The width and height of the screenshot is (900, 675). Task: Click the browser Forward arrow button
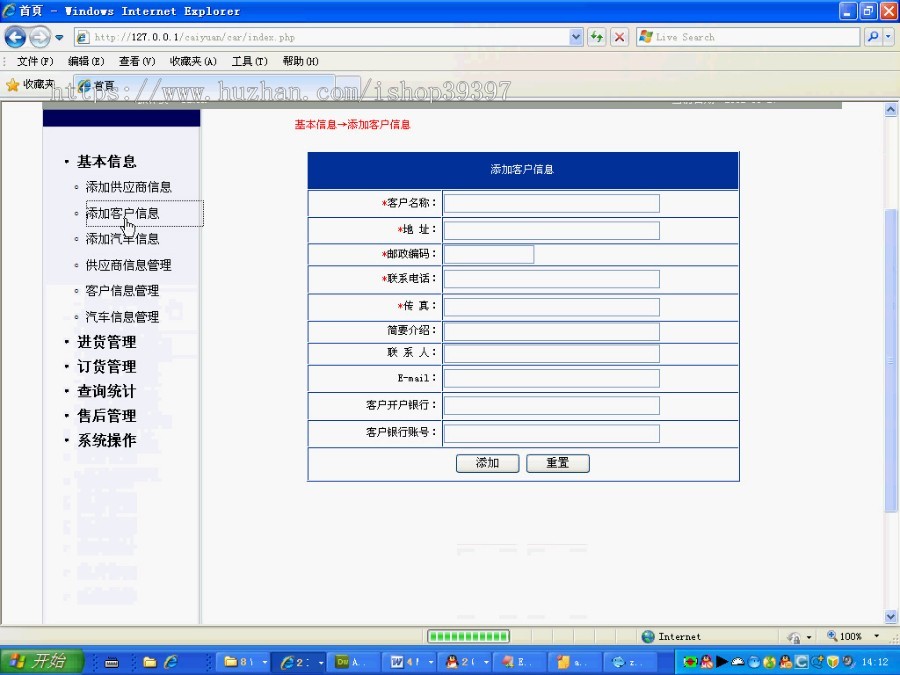coord(40,37)
